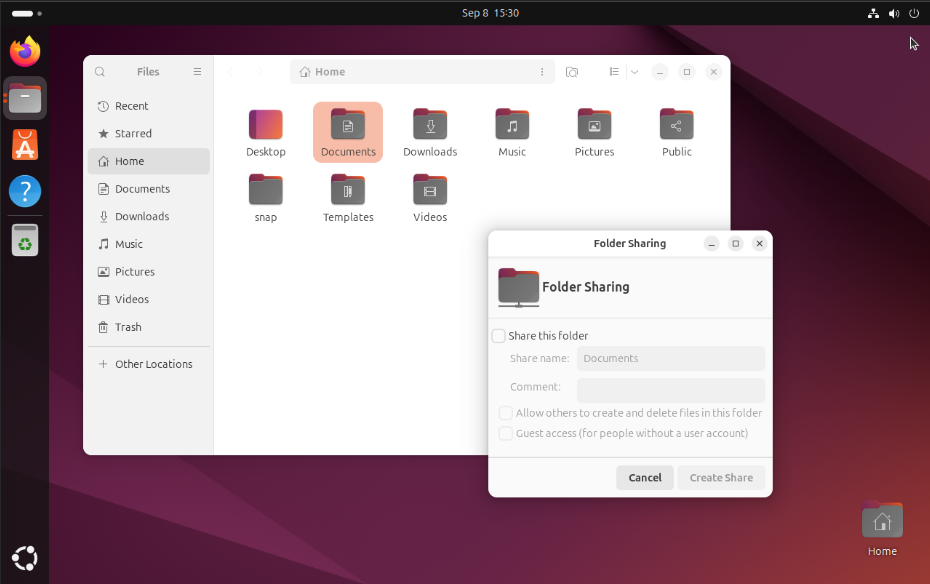Open the system volume indicator

pyautogui.click(x=893, y=13)
